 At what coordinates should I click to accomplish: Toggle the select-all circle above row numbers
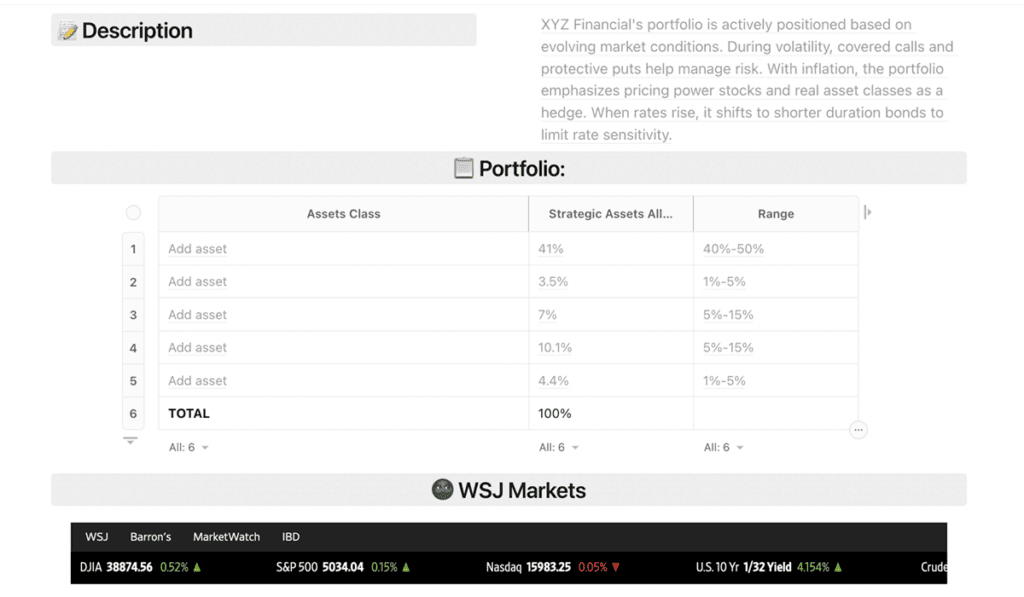(x=133, y=213)
